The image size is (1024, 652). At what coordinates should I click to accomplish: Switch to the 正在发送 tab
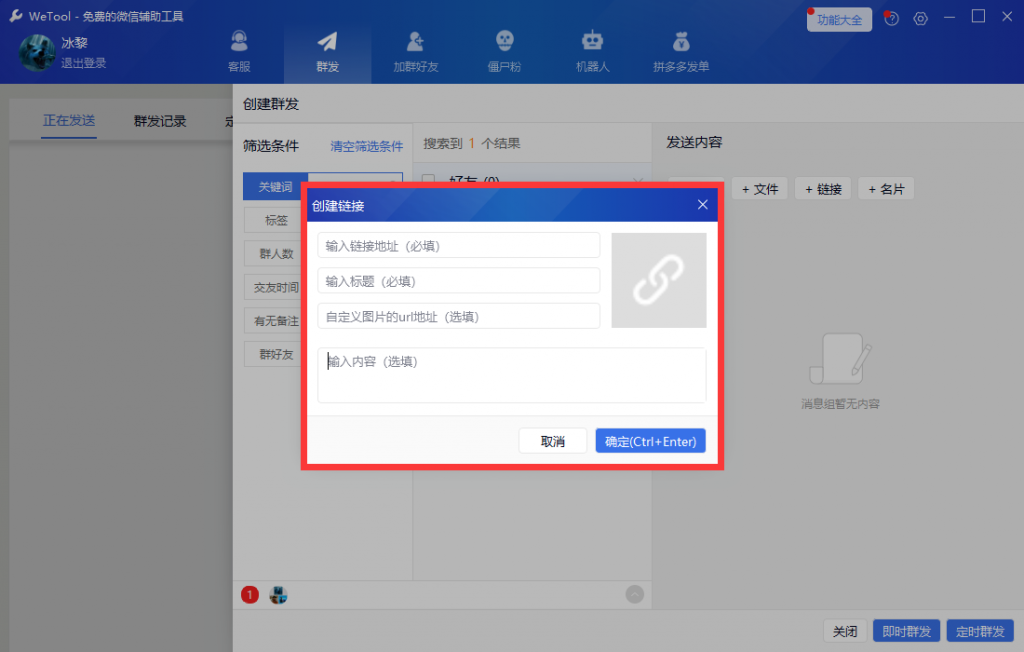(x=69, y=121)
